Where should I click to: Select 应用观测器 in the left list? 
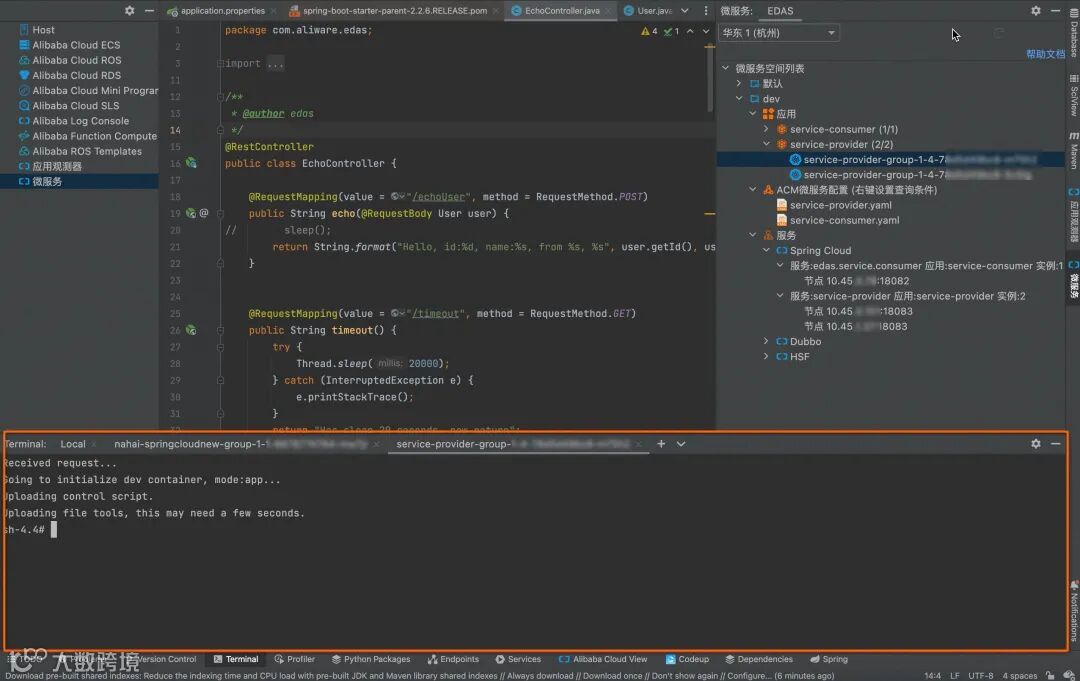(x=56, y=166)
